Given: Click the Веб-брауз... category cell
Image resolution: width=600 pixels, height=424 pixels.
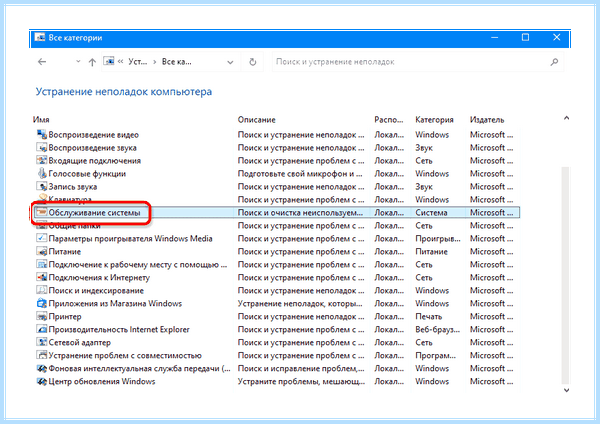Looking at the screenshot, I should pos(437,329).
